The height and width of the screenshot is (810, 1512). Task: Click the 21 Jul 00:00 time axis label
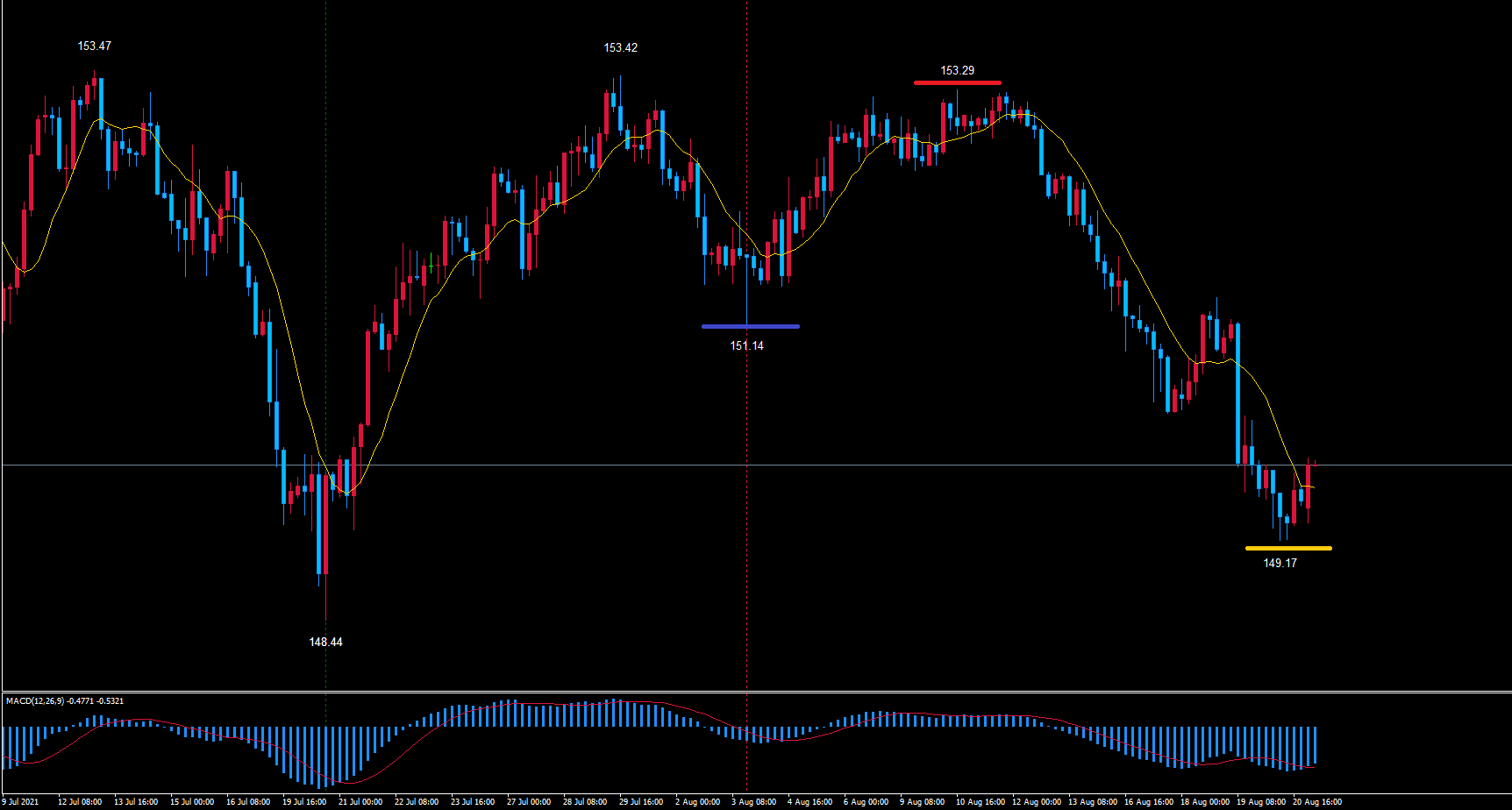pyautogui.click(x=360, y=801)
